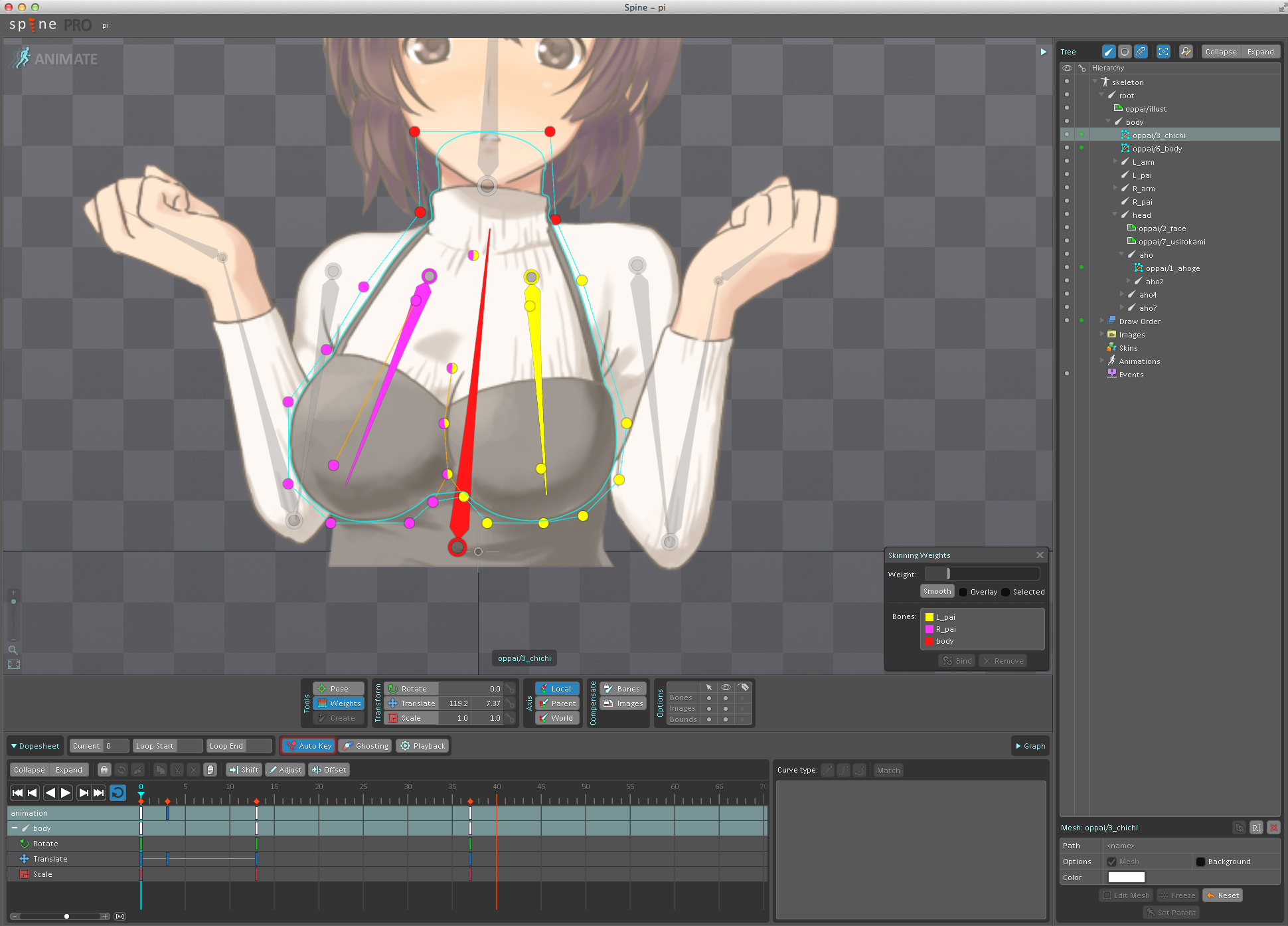This screenshot has width=1288, height=926.
Task: Click the play arrow at viewport top right
Action: click(1044, 52)
